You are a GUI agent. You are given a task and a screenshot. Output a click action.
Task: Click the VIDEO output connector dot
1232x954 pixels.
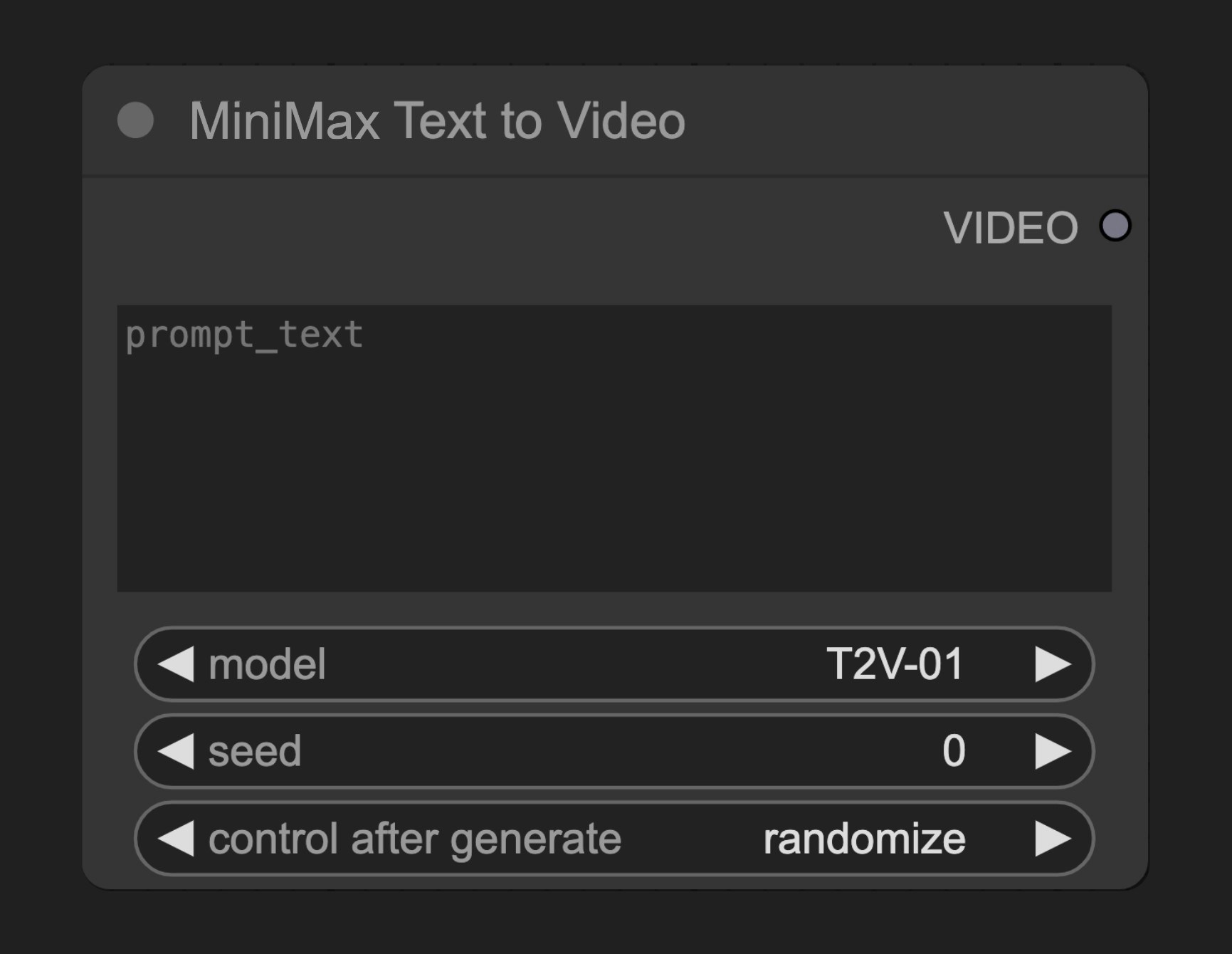1115,226
